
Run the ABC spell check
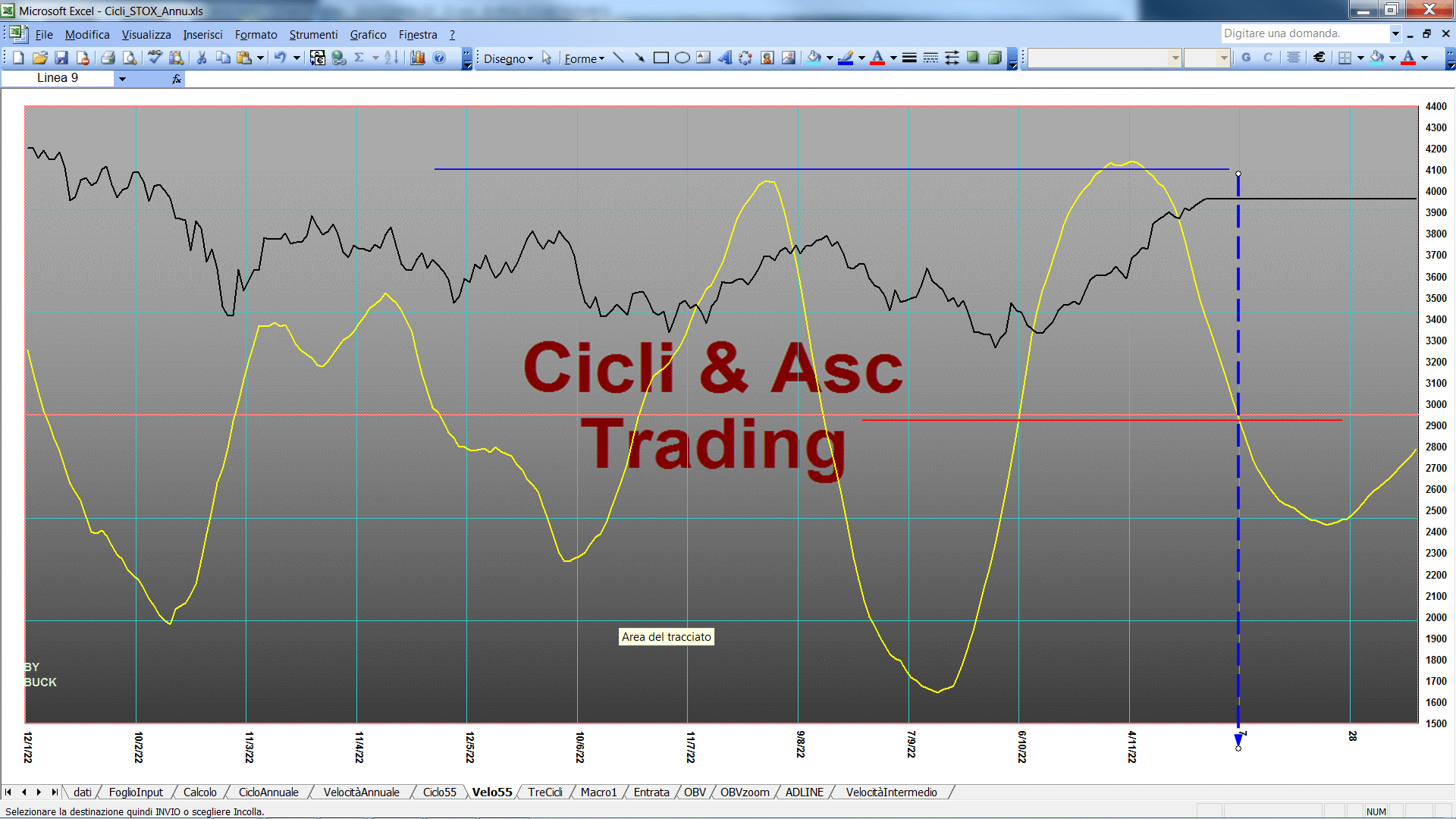[x=155, y=58]
